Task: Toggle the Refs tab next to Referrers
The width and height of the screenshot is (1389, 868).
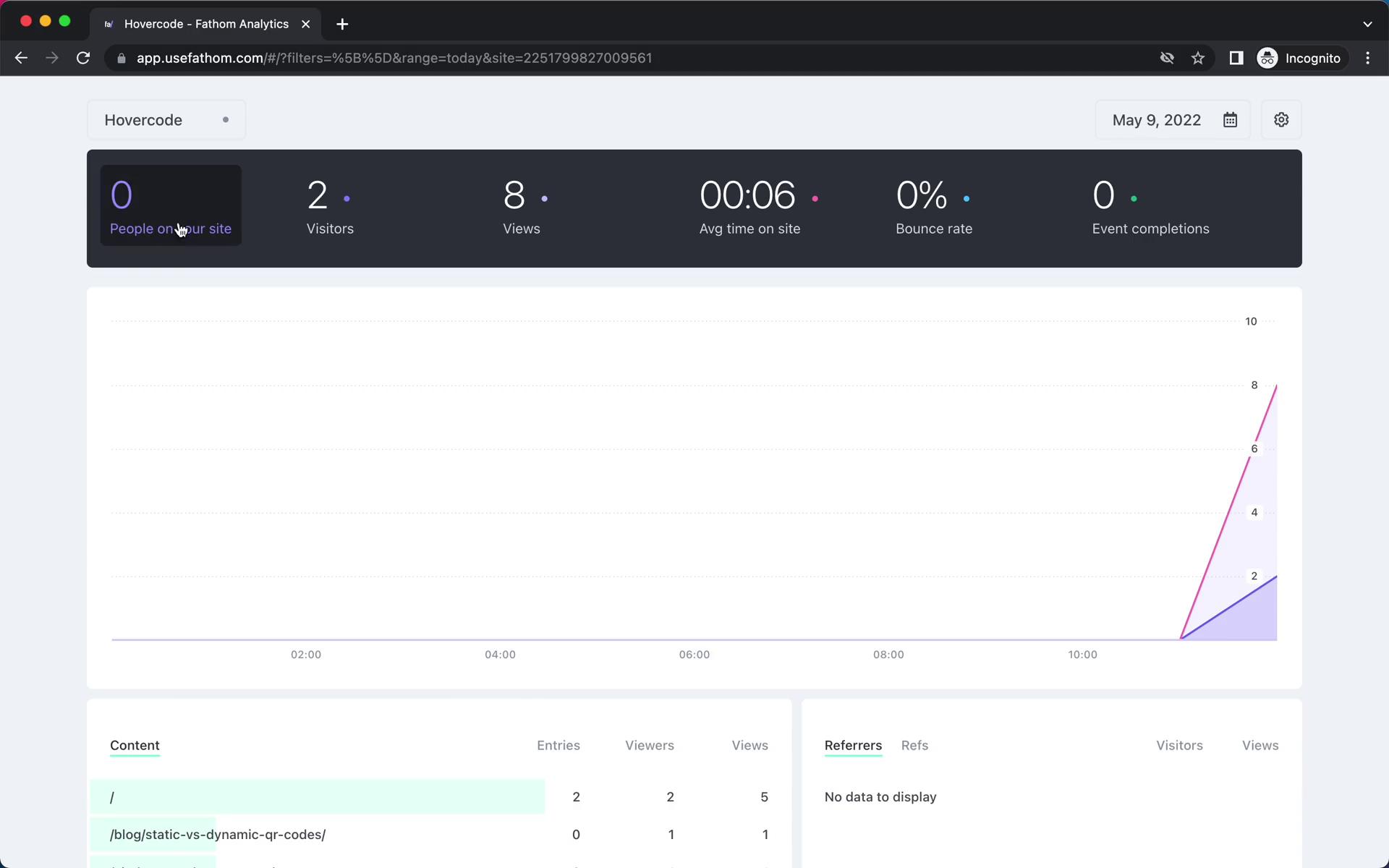Action: coord(914,744)
